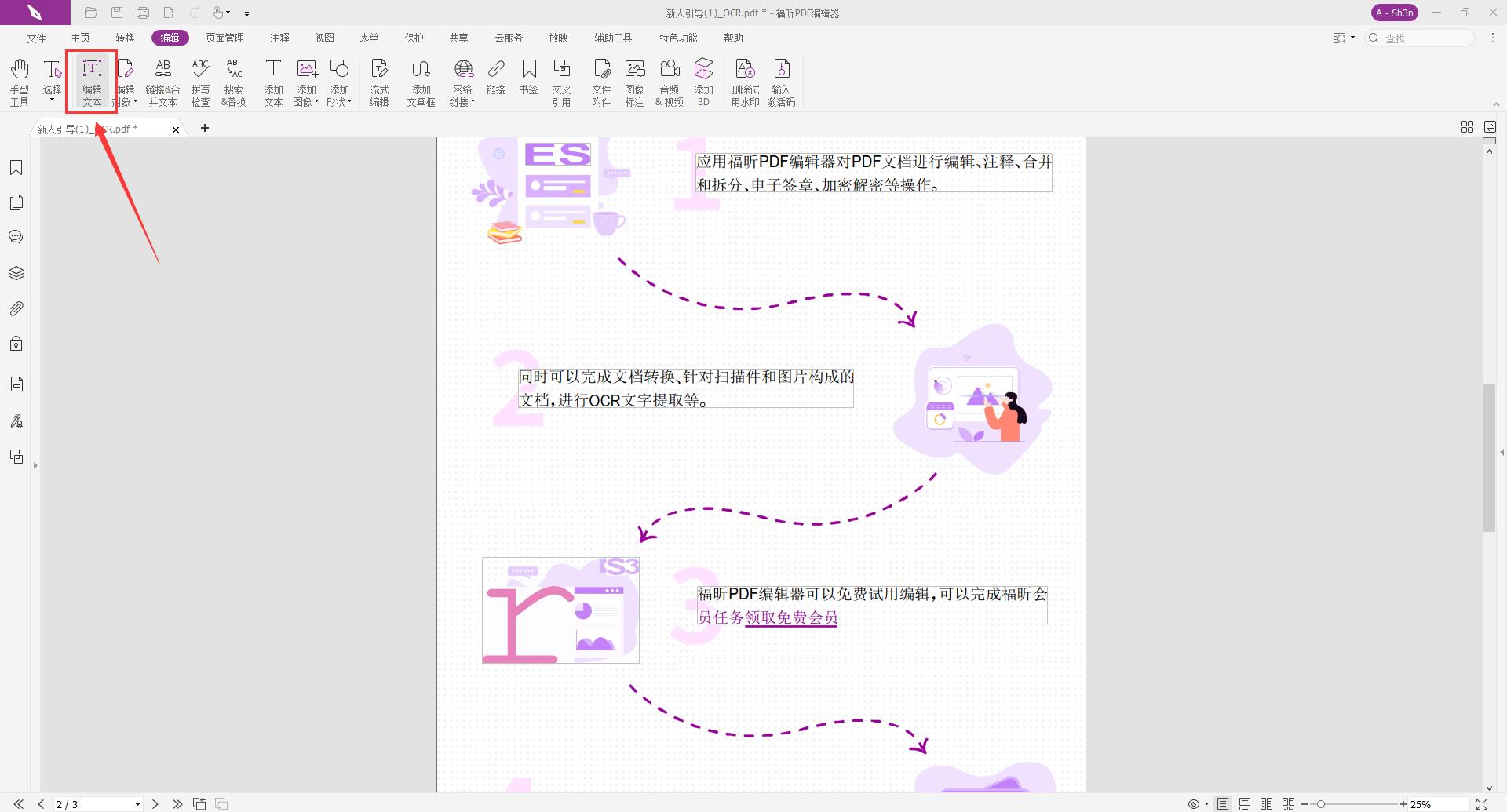Show the attachments panel
Screen dimensions: 1507x812
(x=16, y=308)
